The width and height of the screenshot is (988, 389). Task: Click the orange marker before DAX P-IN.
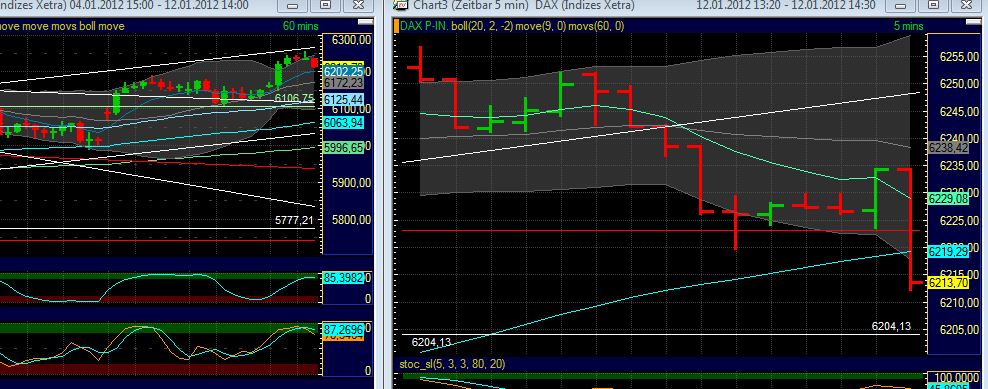pos(396,26)
